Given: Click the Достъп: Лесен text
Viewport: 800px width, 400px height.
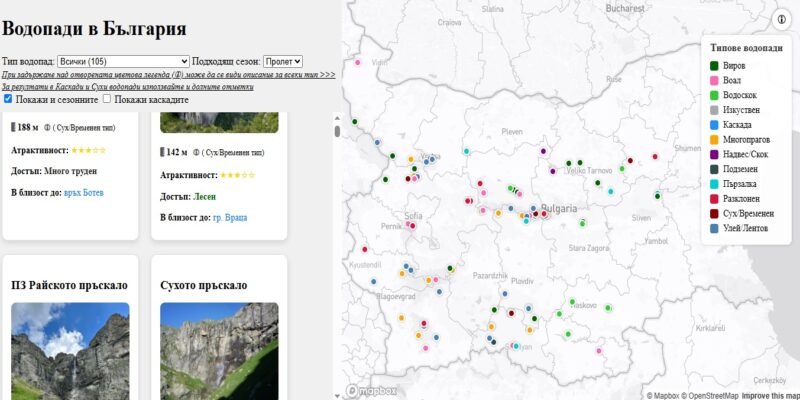Looking at the screenshot, I should (x=188, y=196).
